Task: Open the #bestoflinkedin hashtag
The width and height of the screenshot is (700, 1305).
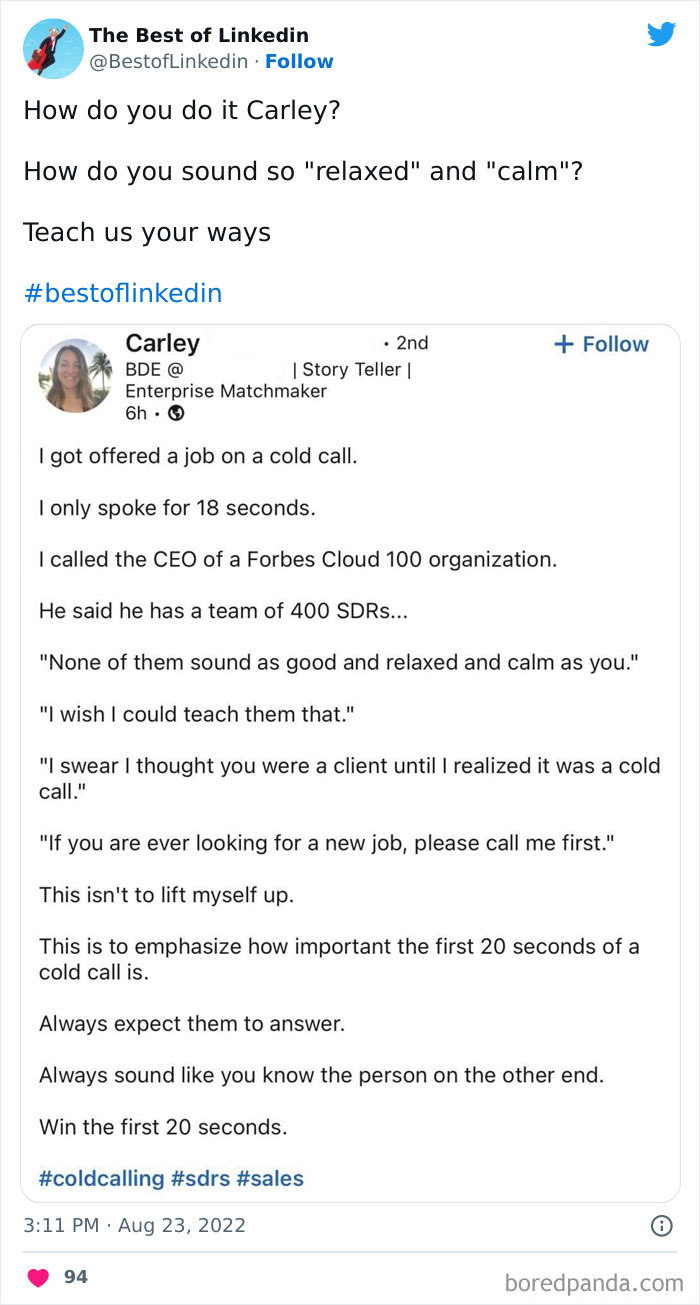Action: 122,293
